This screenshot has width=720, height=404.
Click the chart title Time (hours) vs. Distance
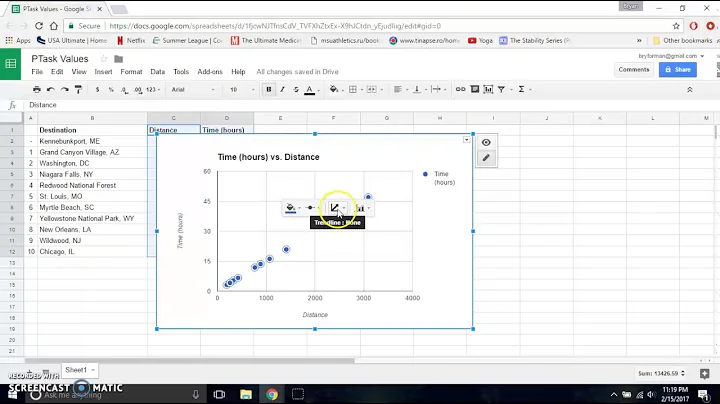click(269, 157)
